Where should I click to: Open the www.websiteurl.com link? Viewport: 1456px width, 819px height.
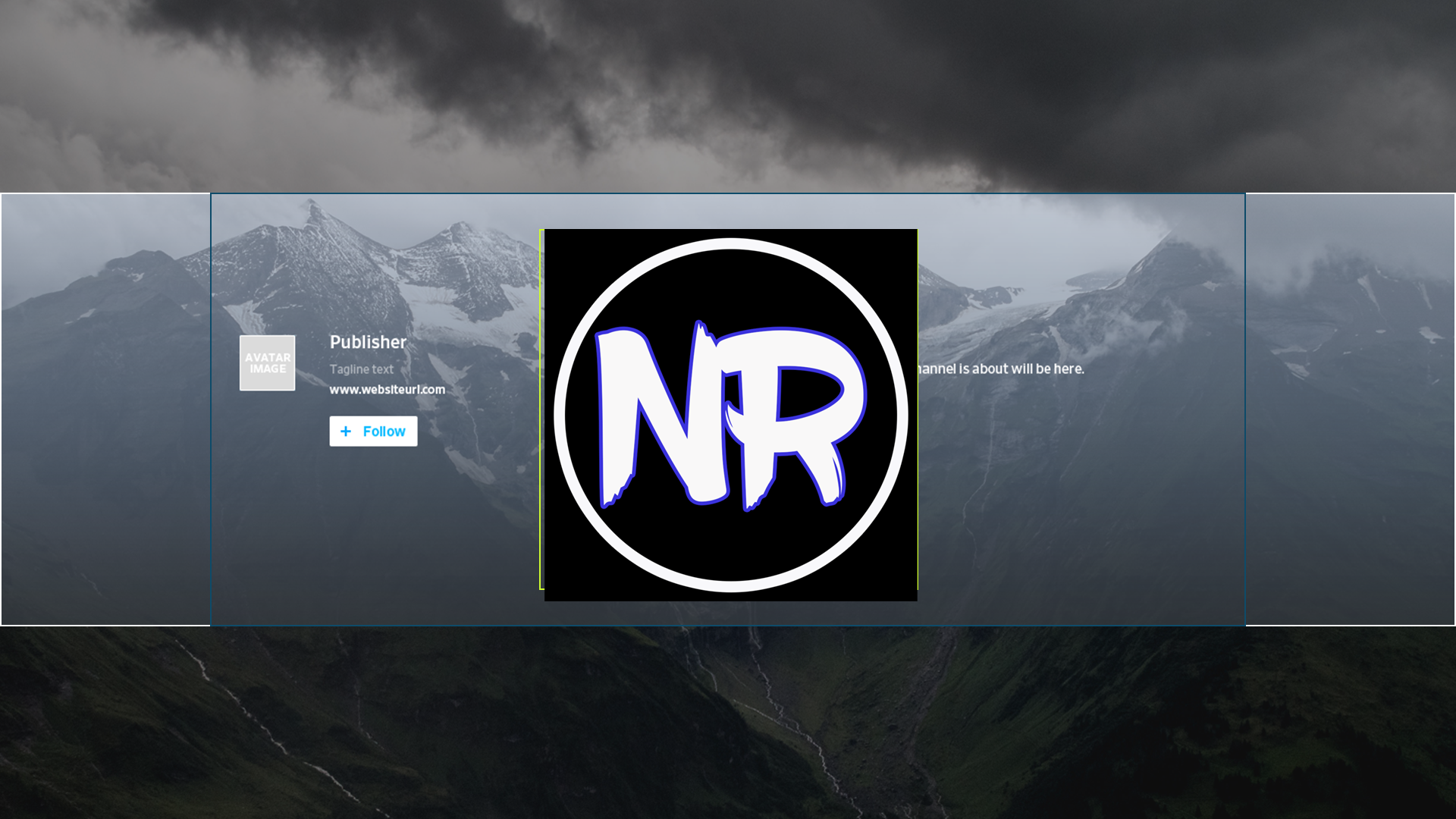point(387,389)
